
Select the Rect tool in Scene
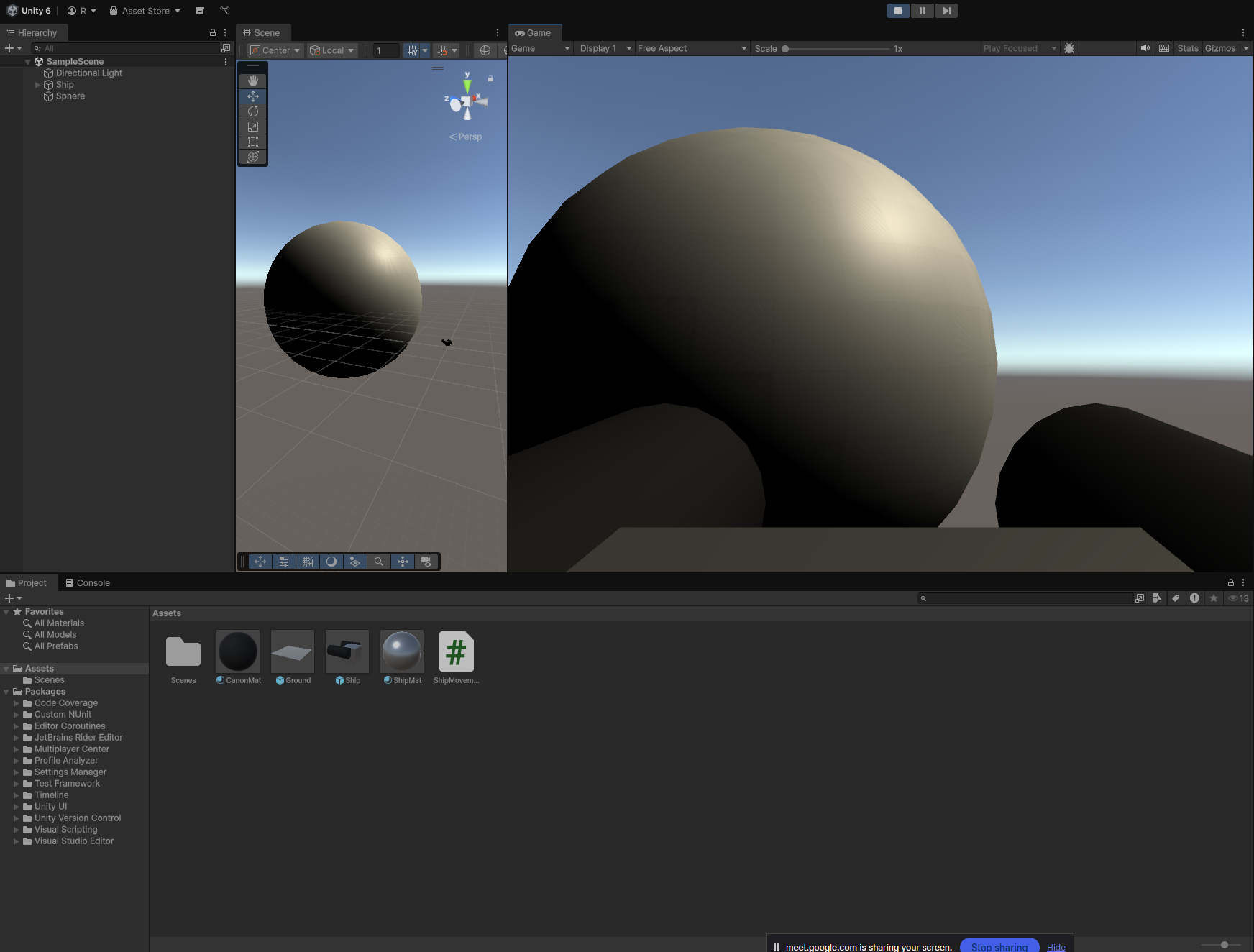(x=253, y=142)
